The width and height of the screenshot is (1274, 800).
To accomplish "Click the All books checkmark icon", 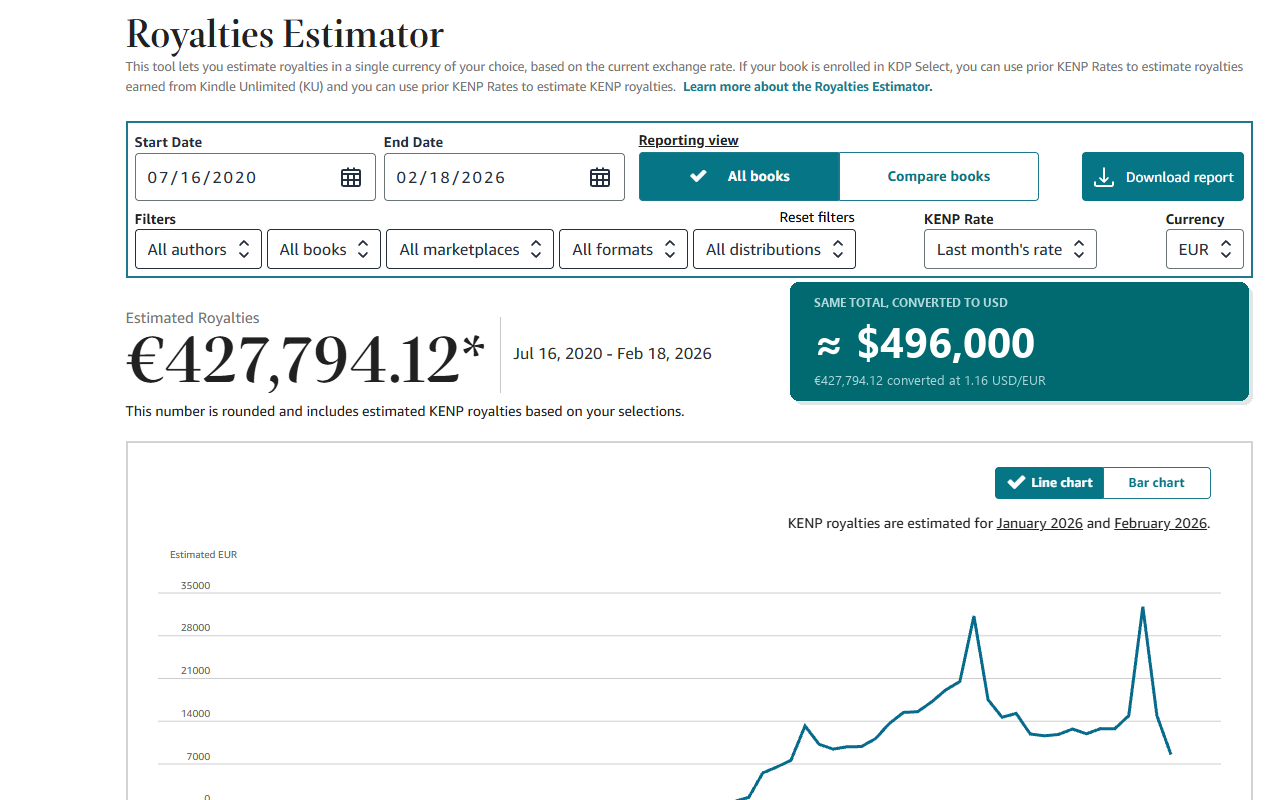I will [699, 176].
